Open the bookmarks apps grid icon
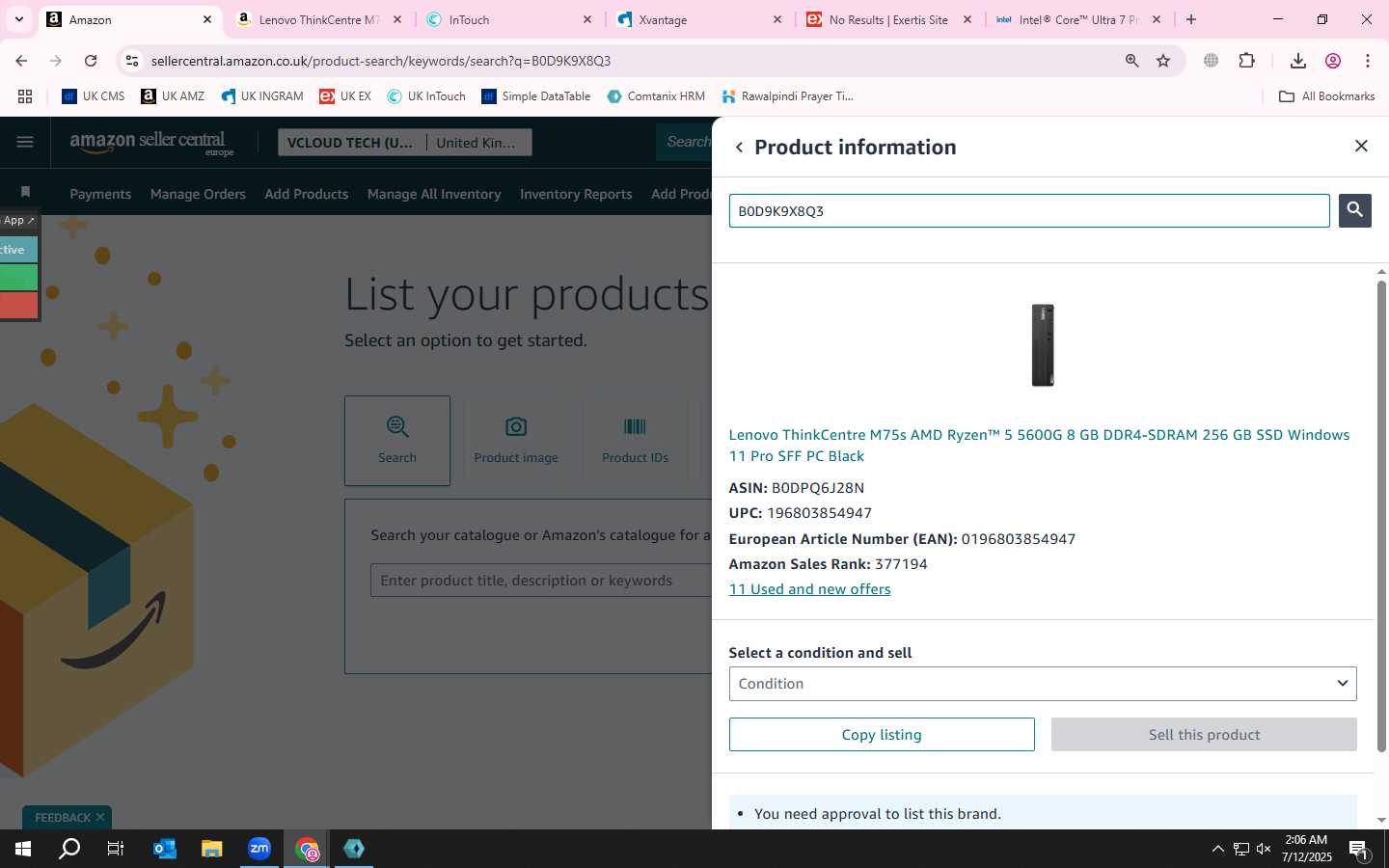1389x868 pixels. pos(25,96)
